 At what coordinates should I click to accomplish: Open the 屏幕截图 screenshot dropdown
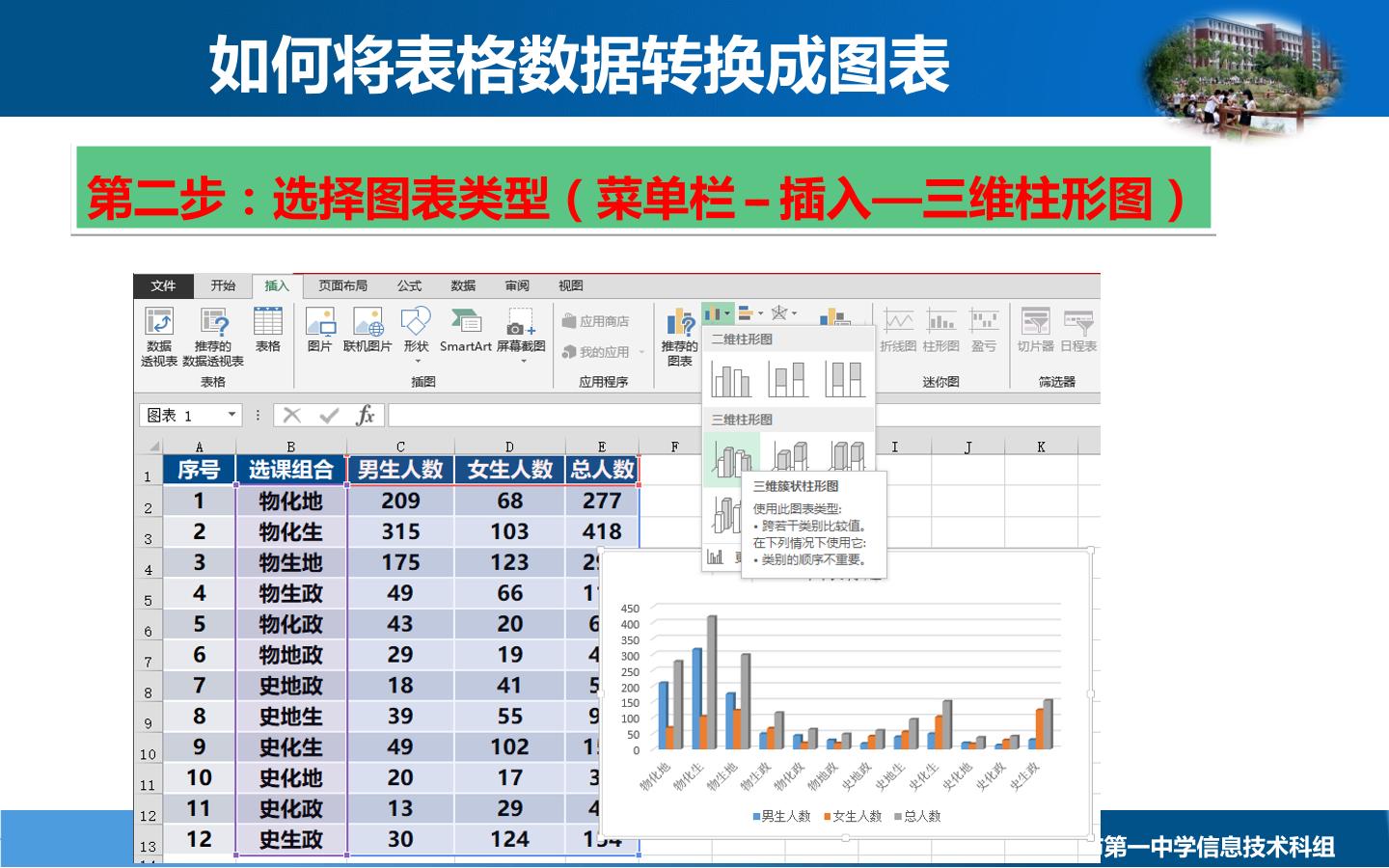point(521,336)
